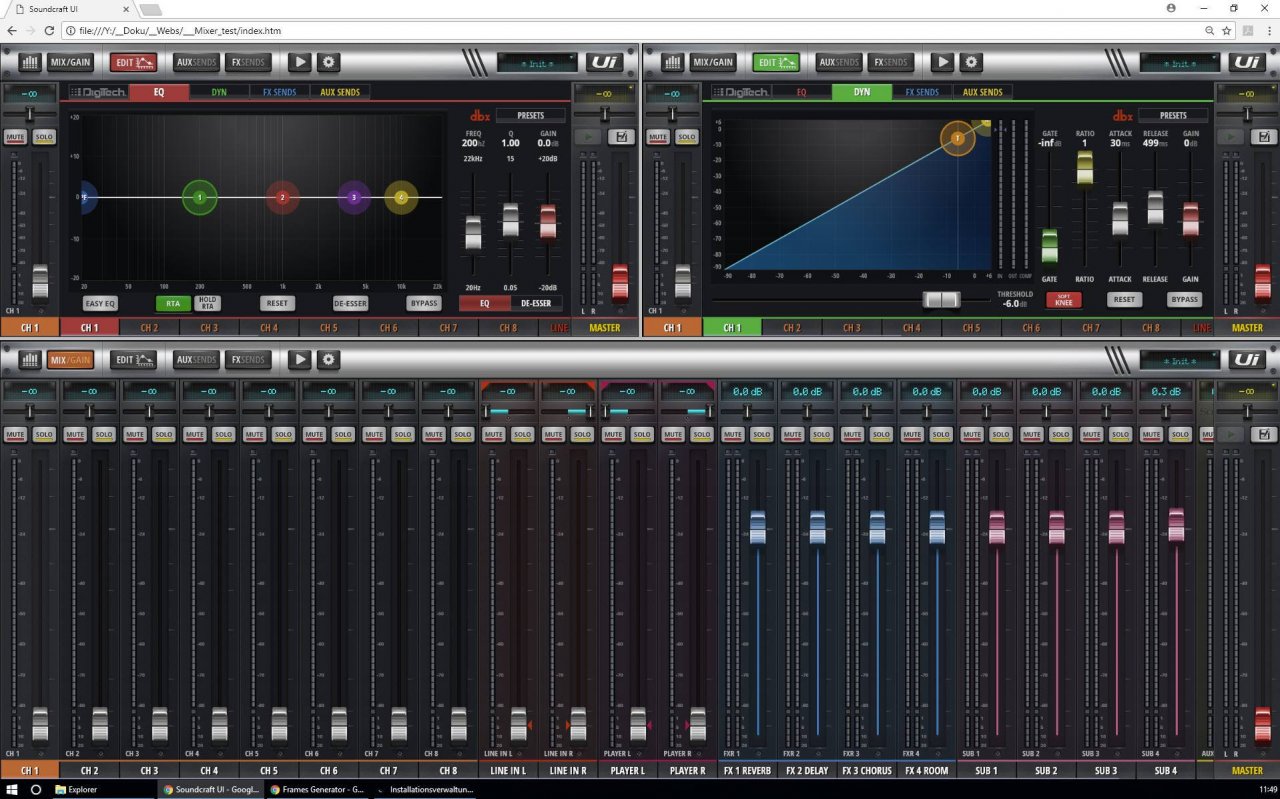Viewport: 1280px width, 799px height.
Task: Select PLAYER L channel label
Action: (x=628, y=771)
